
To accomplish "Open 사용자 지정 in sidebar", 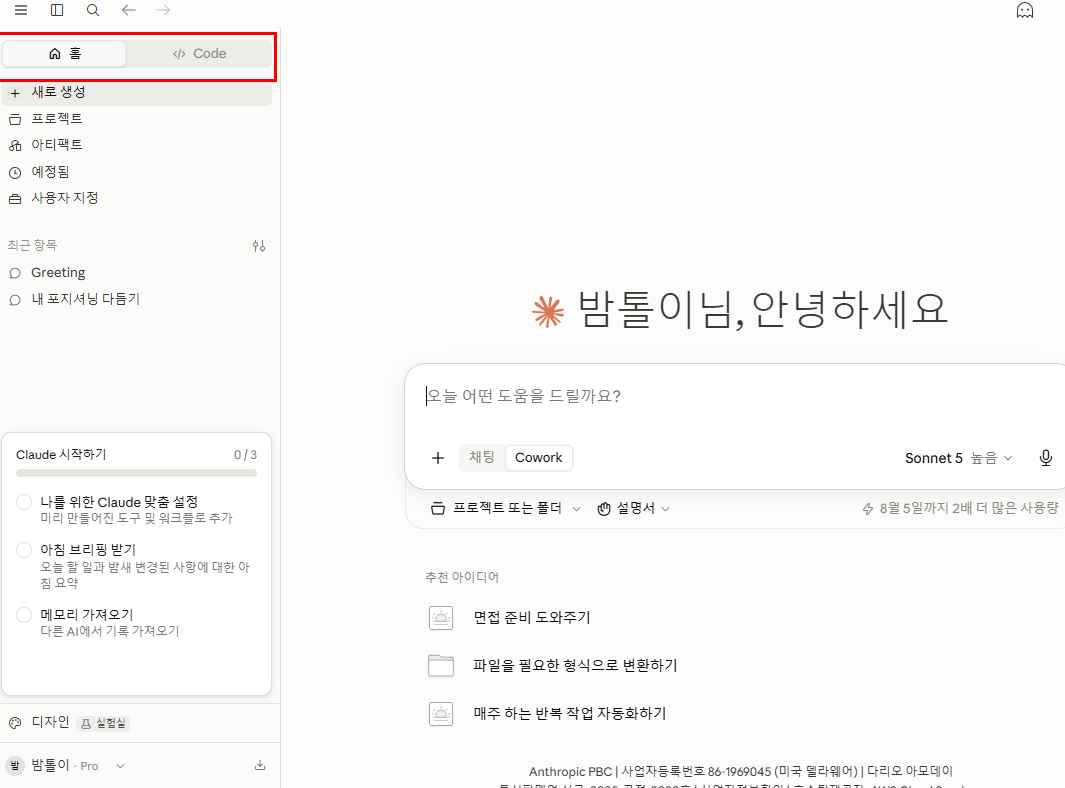I will pos(136,198).
